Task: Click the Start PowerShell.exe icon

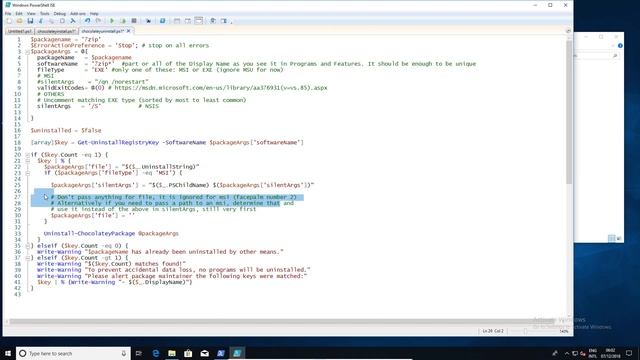Action: (162, 20)
